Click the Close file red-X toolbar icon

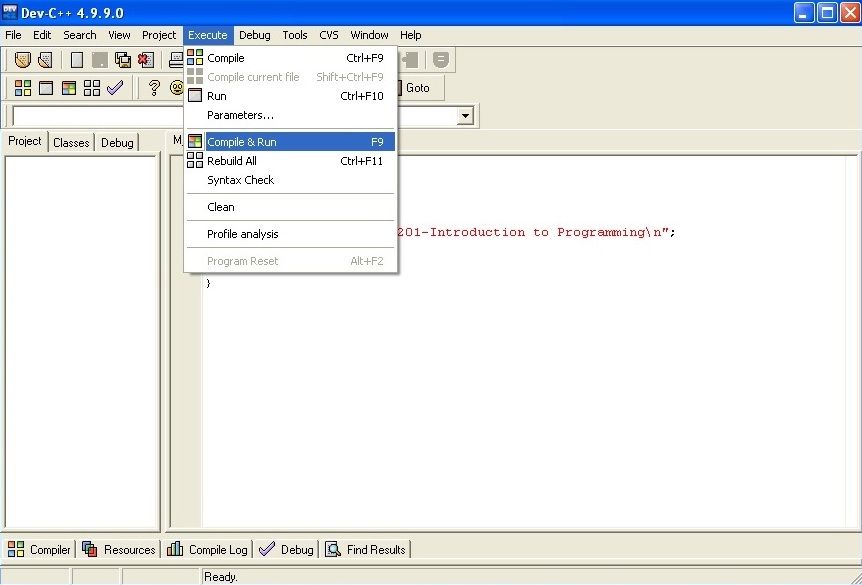point(146,59)
